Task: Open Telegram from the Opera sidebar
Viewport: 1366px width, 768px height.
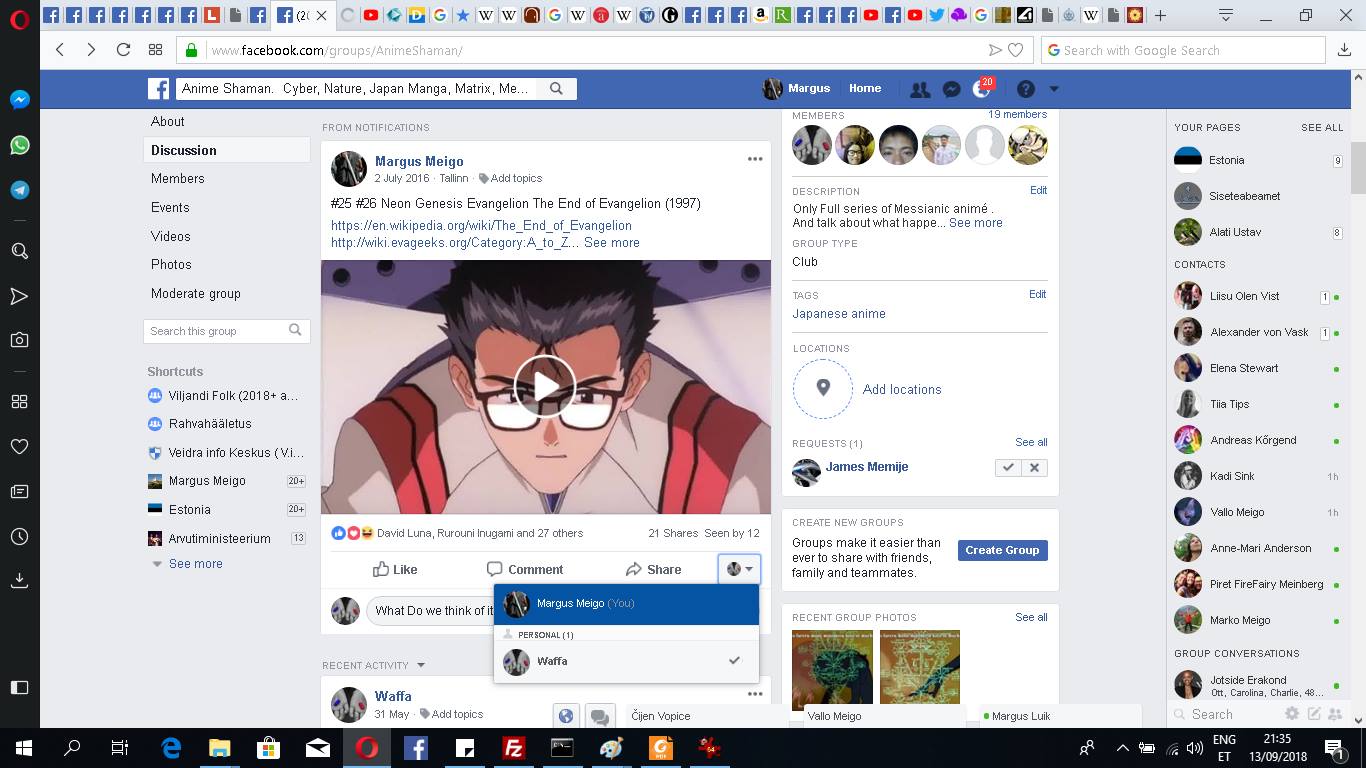Action: coord(19,190)
